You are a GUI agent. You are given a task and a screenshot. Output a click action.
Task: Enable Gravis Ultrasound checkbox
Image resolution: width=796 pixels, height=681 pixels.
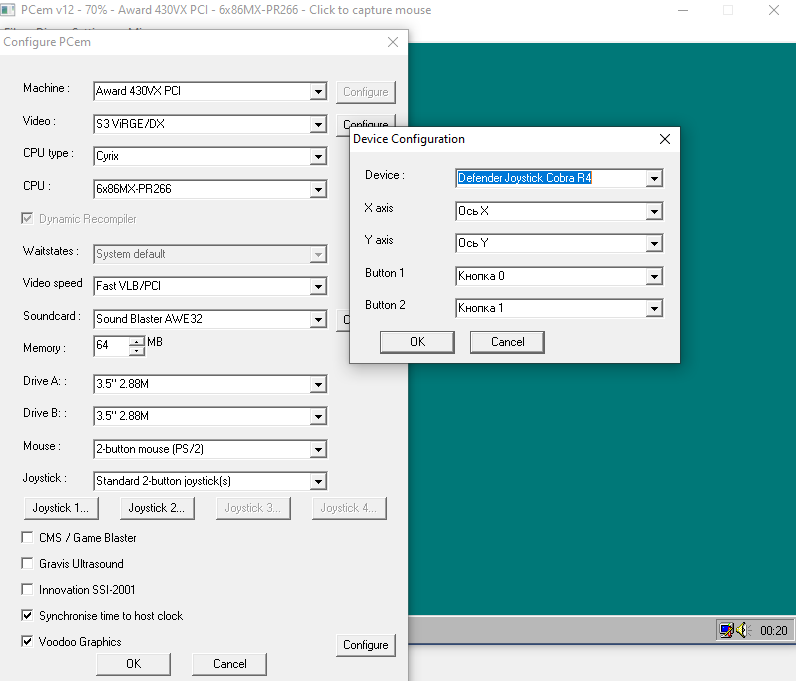27,563
